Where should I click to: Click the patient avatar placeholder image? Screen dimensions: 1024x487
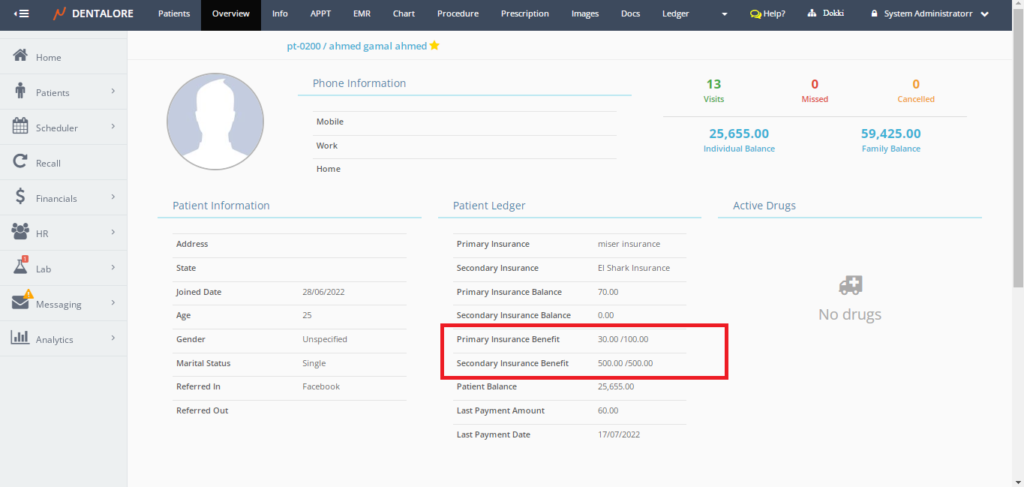point(215,120)
